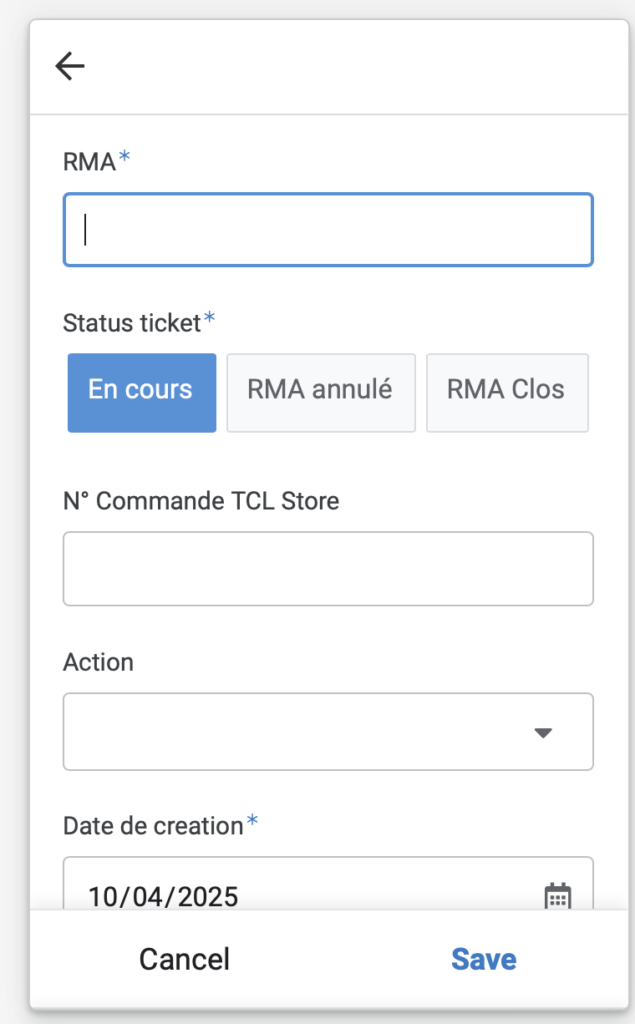Click the 10/04/2025 date value
The width and height of the screenshot is (635, 1024).
click(163, 897)
